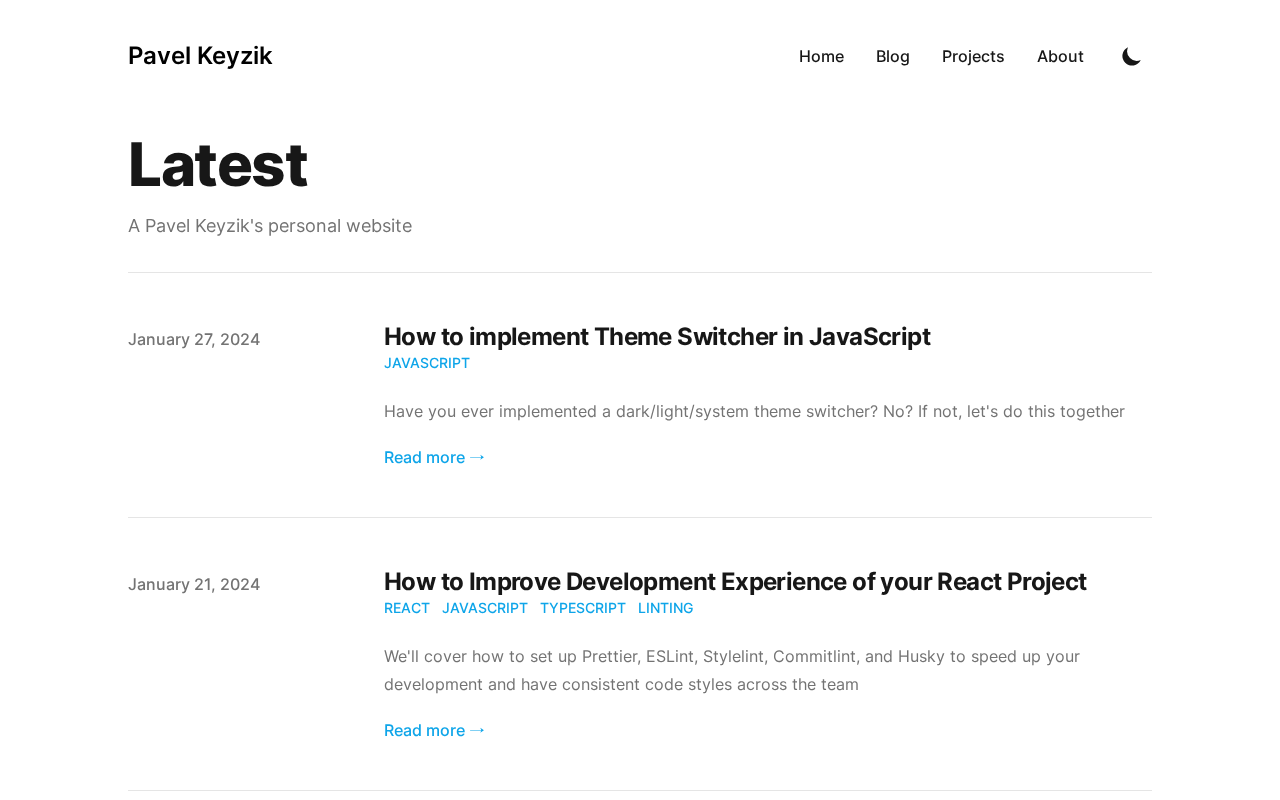Toggle dark mode with the moon icon
Viewport: 1280px width, 800px height.
(1131, 57)
